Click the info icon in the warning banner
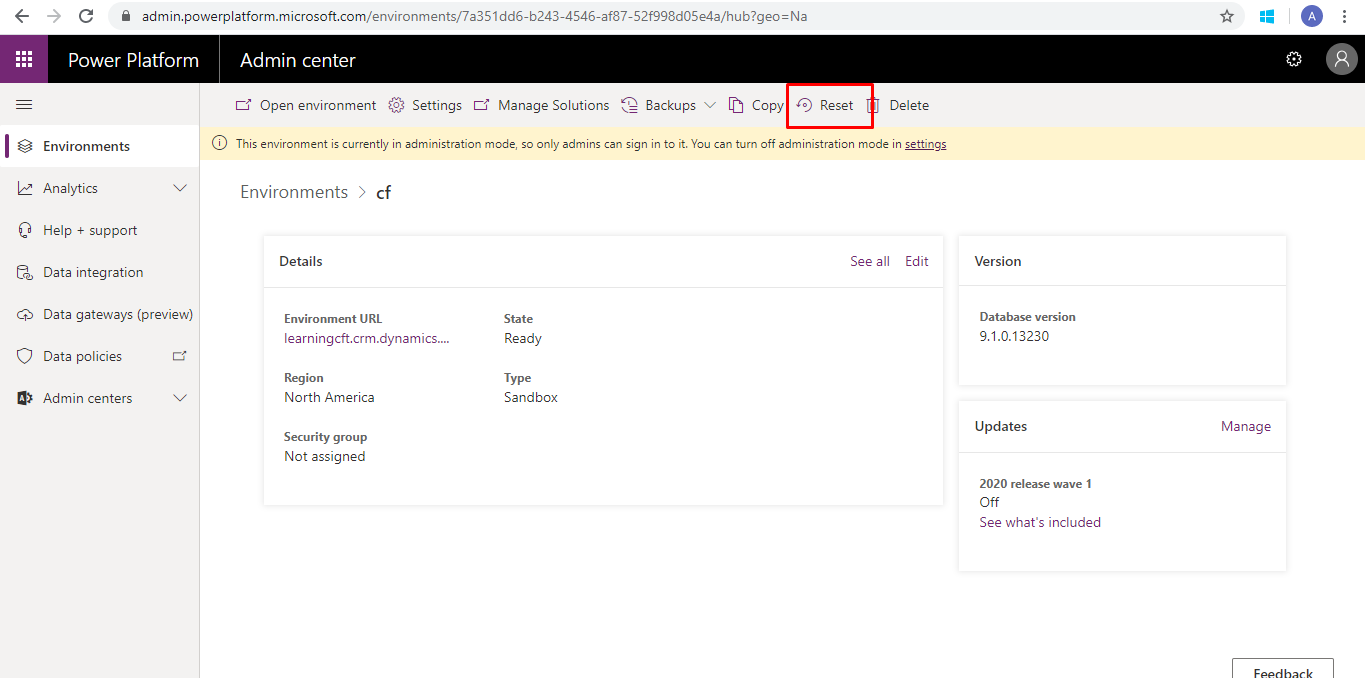The image size is (1365, 678). (219, 144)
